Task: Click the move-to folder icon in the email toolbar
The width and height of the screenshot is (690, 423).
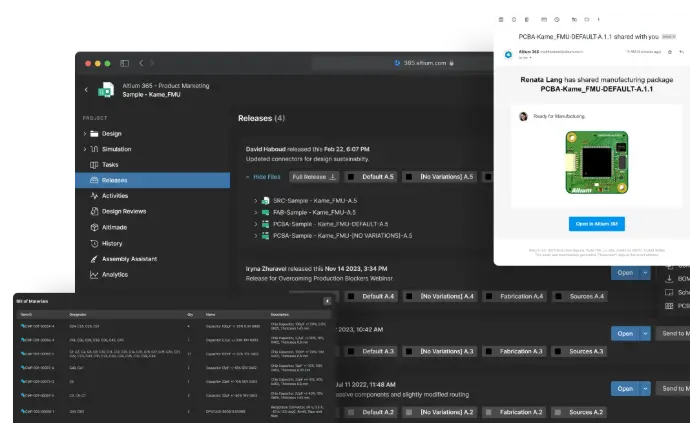Action: 574,19
